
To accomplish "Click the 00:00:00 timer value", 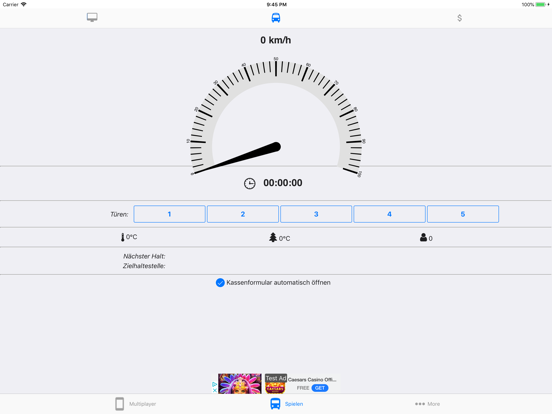I will coord(283,183).
